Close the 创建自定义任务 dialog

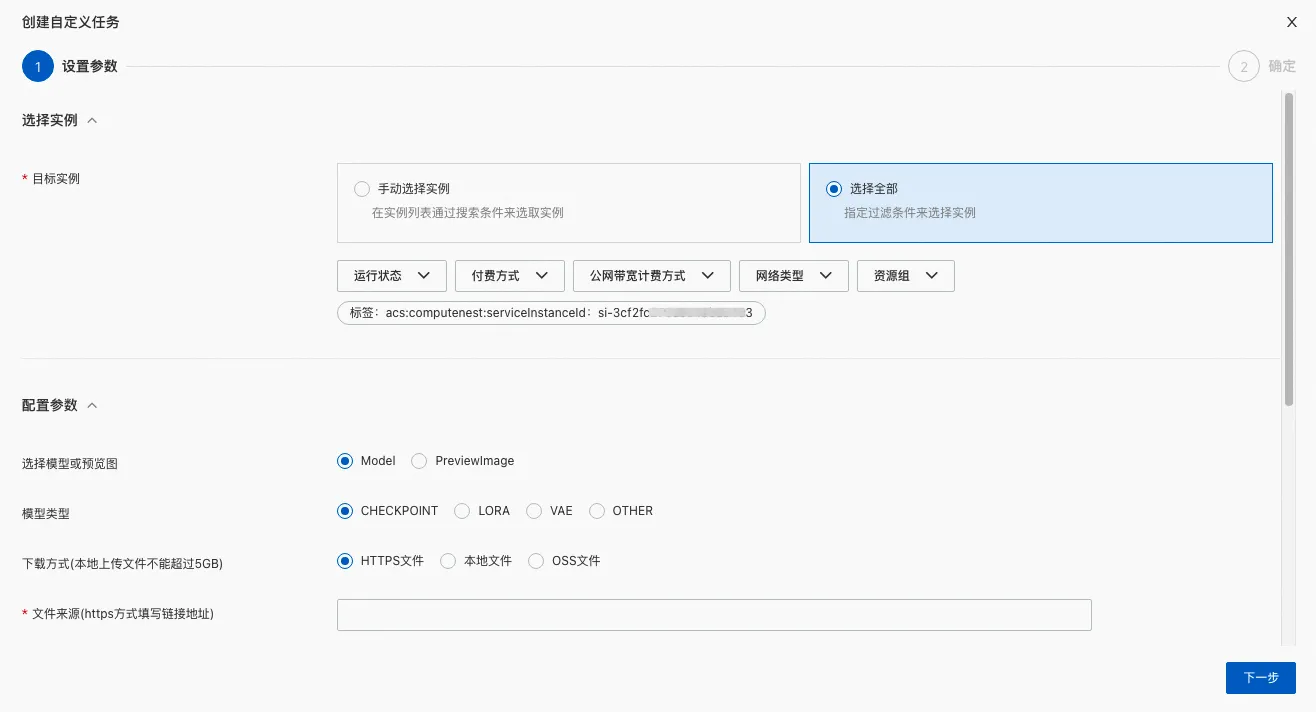1291,21
